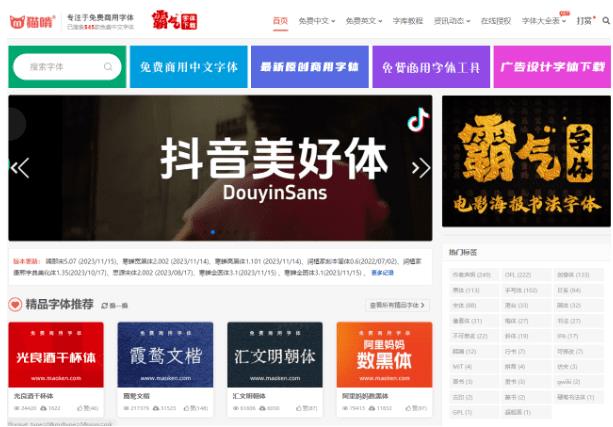
Task: Open the 打赏 menu item
Action: pyautogui.click(x=584, y=21)
